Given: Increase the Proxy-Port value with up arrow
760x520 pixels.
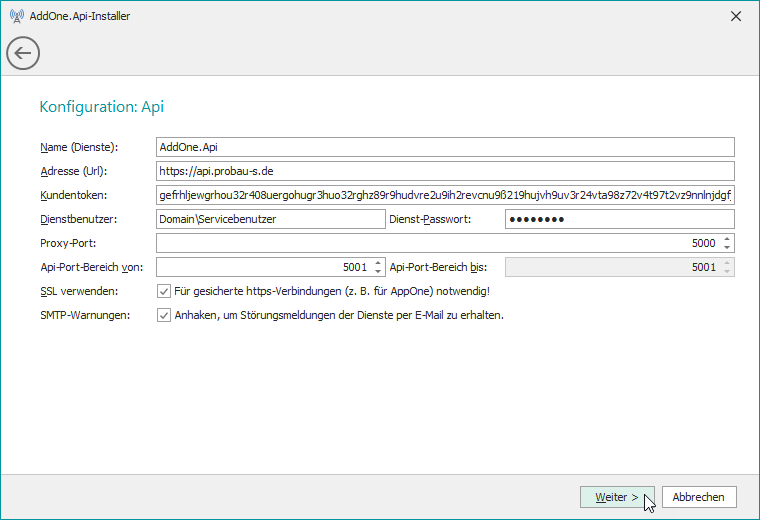Looking at the screenshot, I should click(x=727, y=239).
